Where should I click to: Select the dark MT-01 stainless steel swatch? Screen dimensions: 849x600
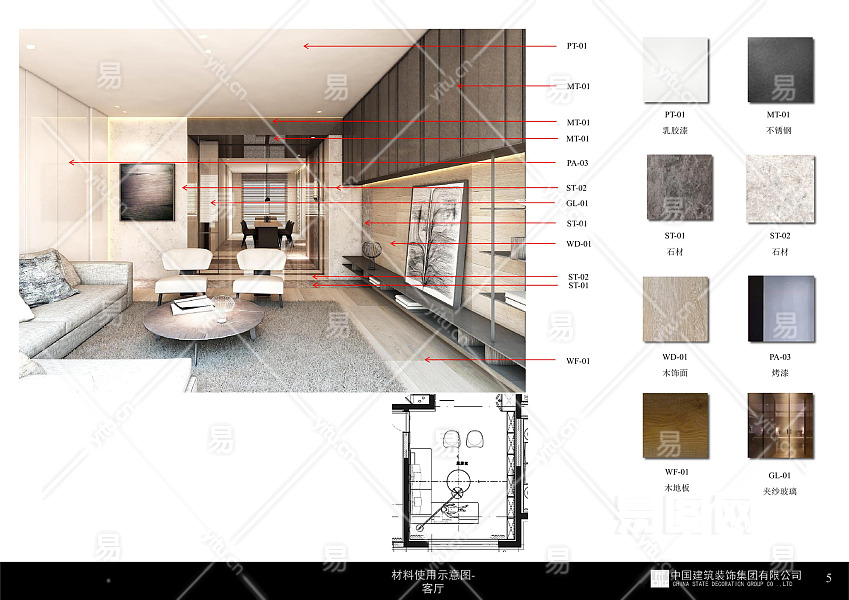(x=780, y=70)
